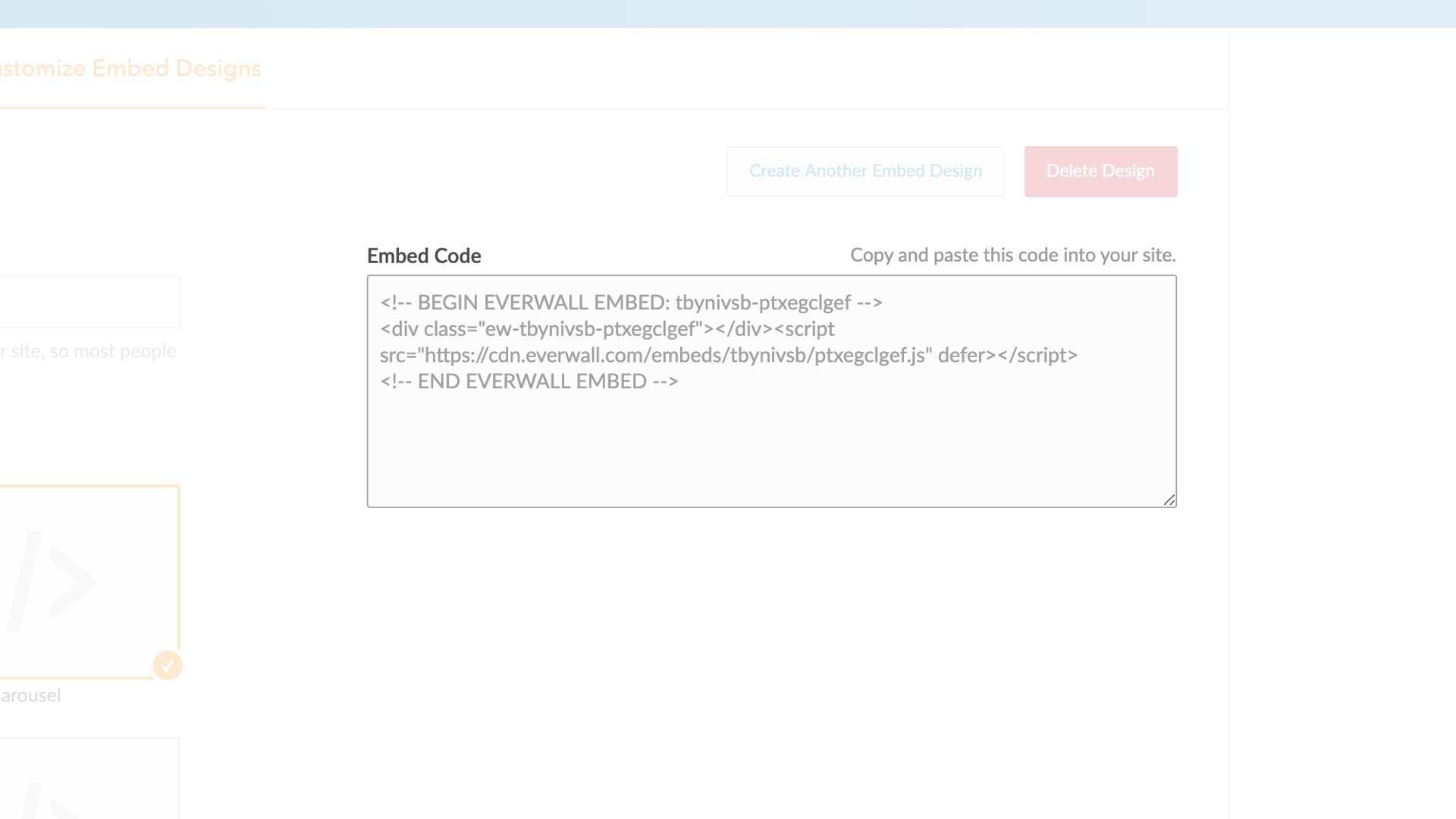Viewport: 1456px width, 819px height.
Task: Click inside the Embed Code text area
Action: (x=771, y=391)
